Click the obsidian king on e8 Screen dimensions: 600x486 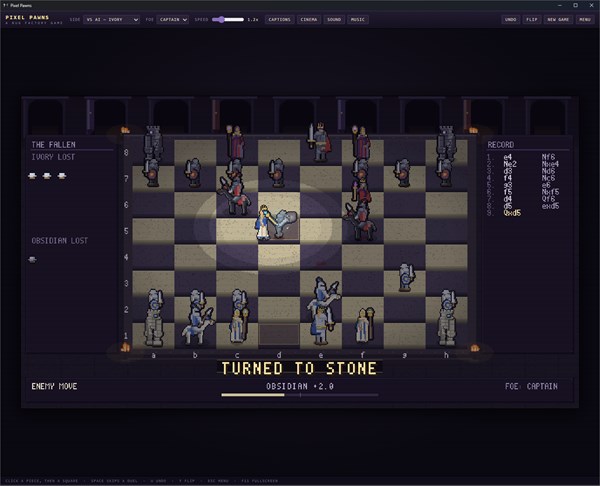coord(320,142)
